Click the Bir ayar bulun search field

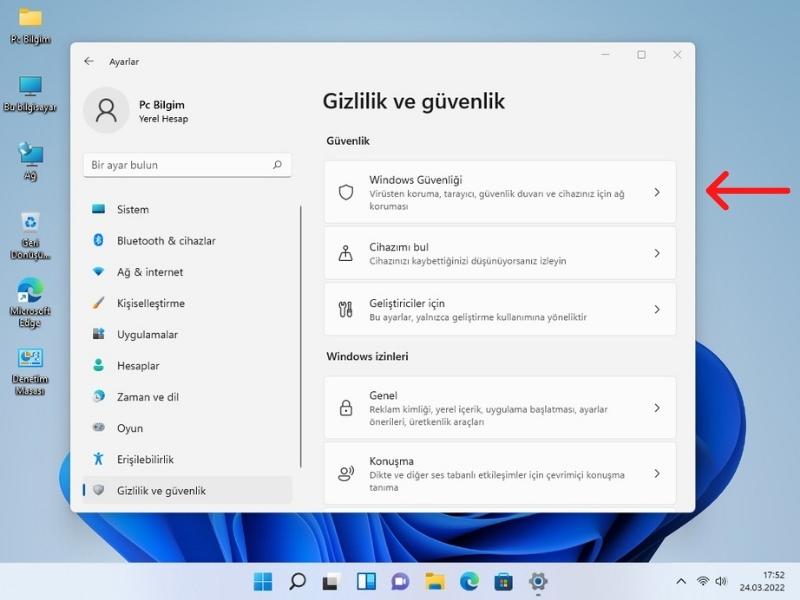tap(187, 165)
